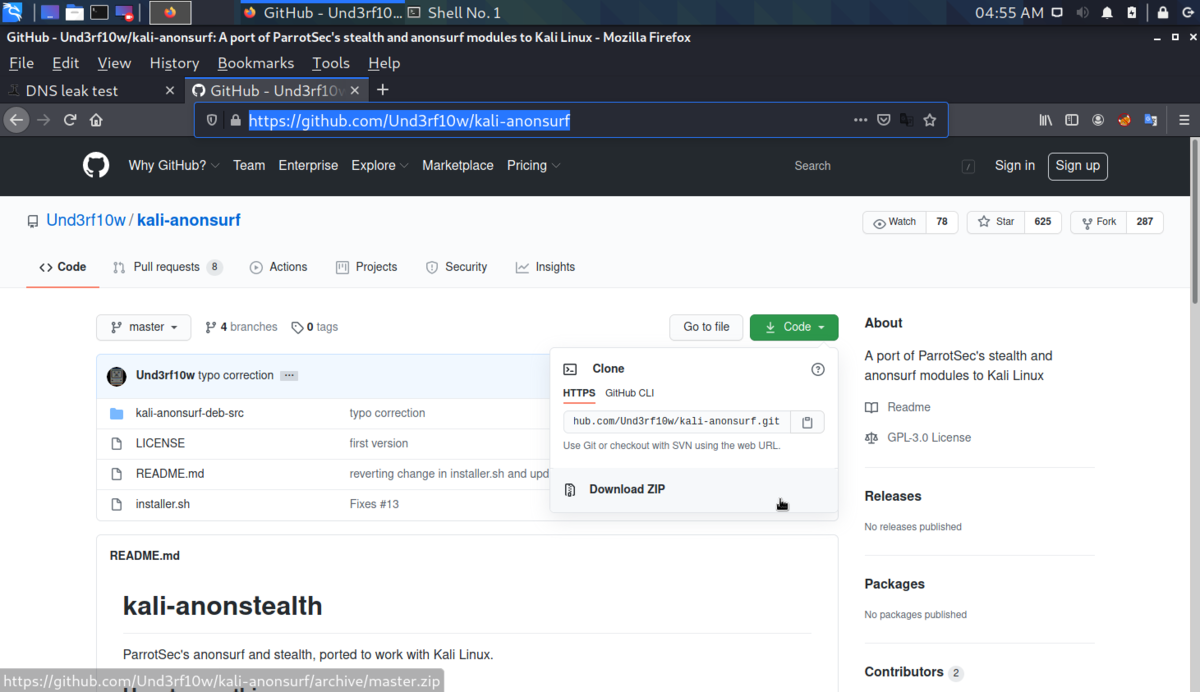Open the Tools menu
This screenshot has height=692, width=1200.
(331, 63)
